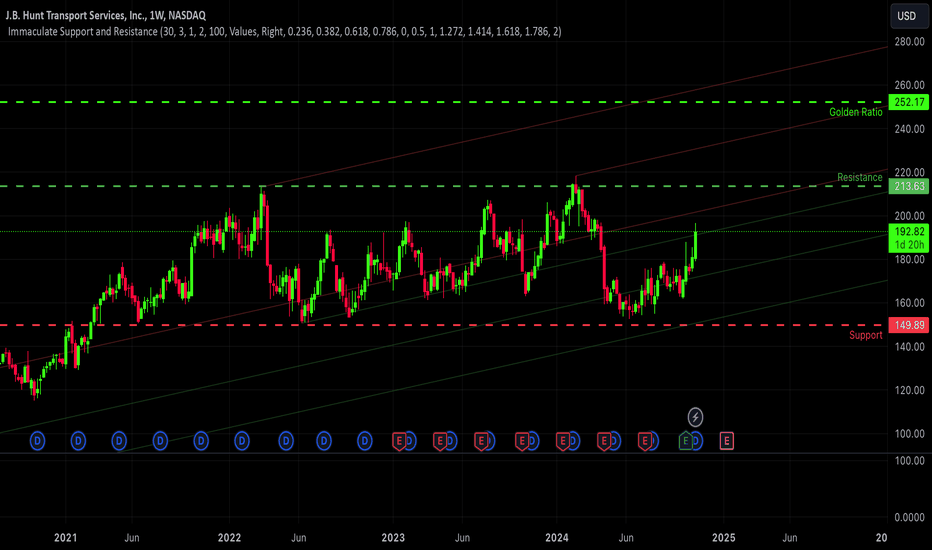Click the 180.00 price axis value
932x550 pixels.
[909, 260]
